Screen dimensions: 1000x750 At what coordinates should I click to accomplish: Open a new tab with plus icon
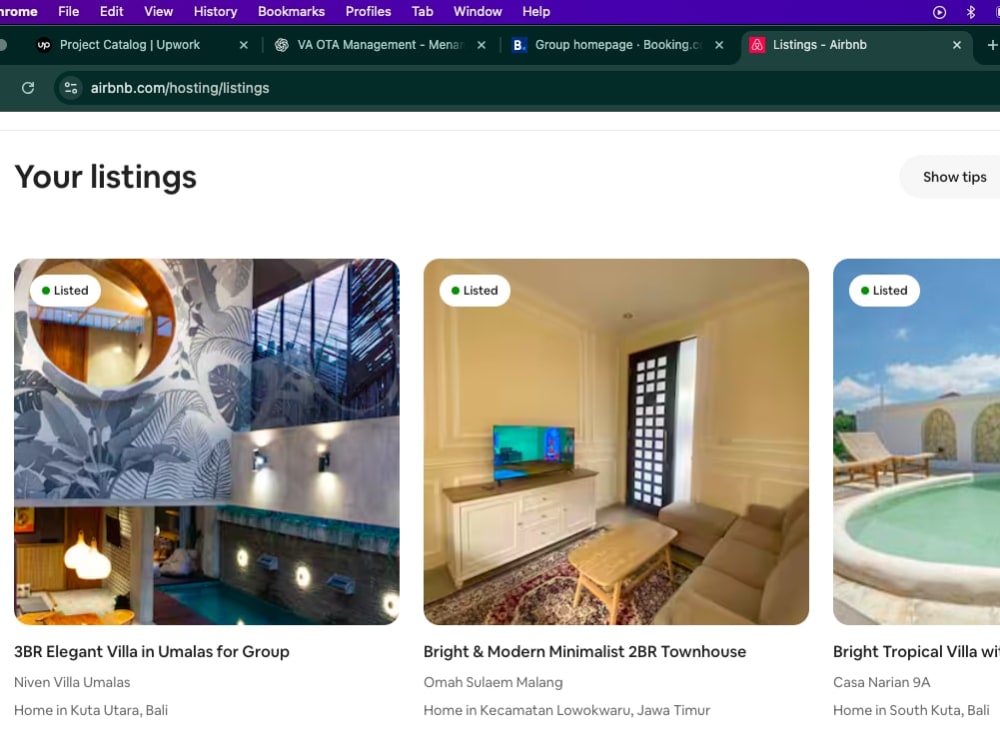(992, 45)
